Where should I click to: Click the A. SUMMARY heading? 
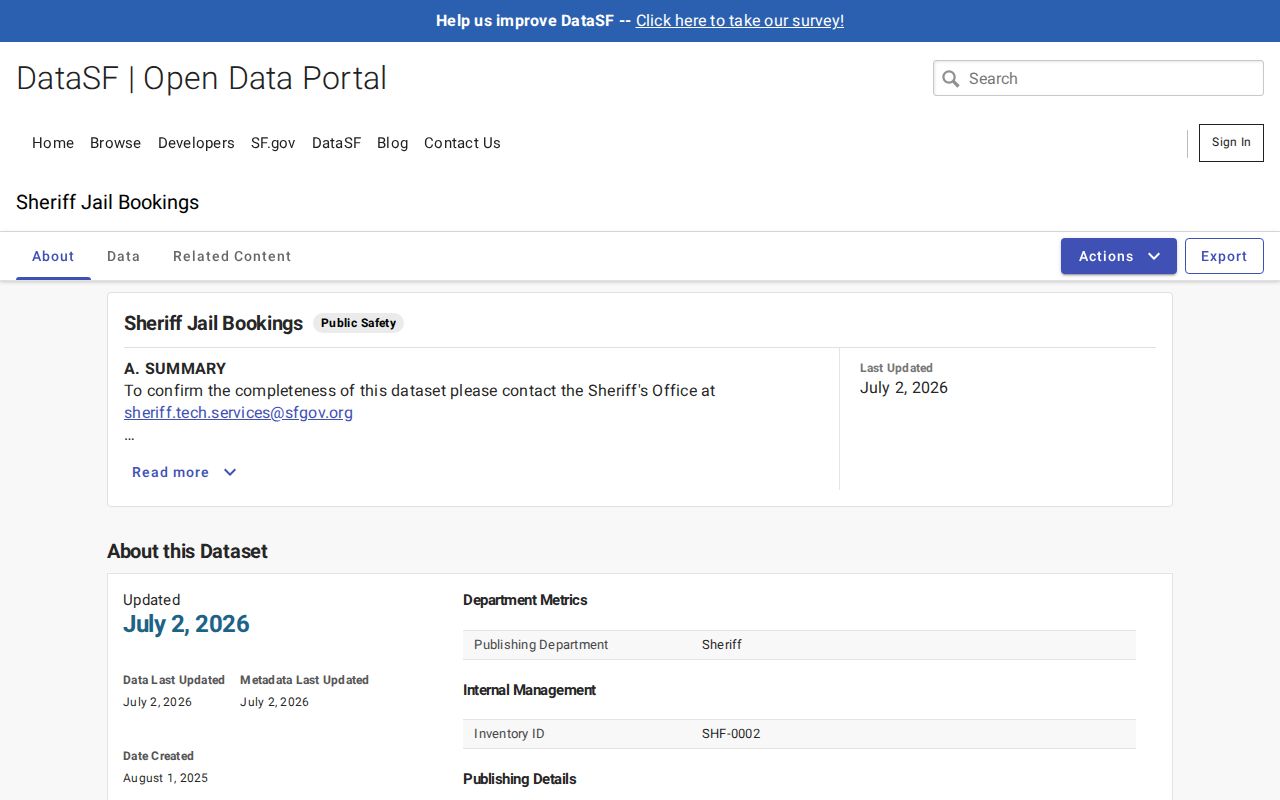175,368
